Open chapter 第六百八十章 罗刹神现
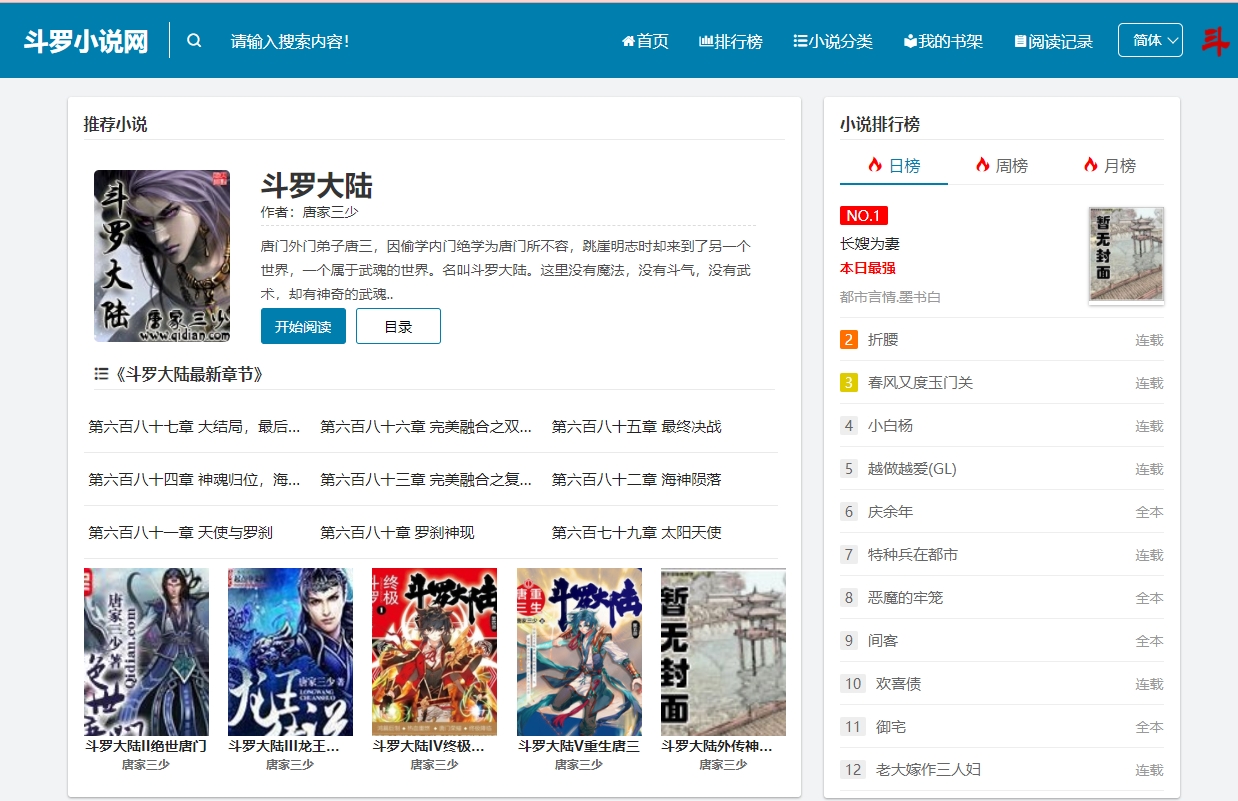 click(x=398, y=532)
